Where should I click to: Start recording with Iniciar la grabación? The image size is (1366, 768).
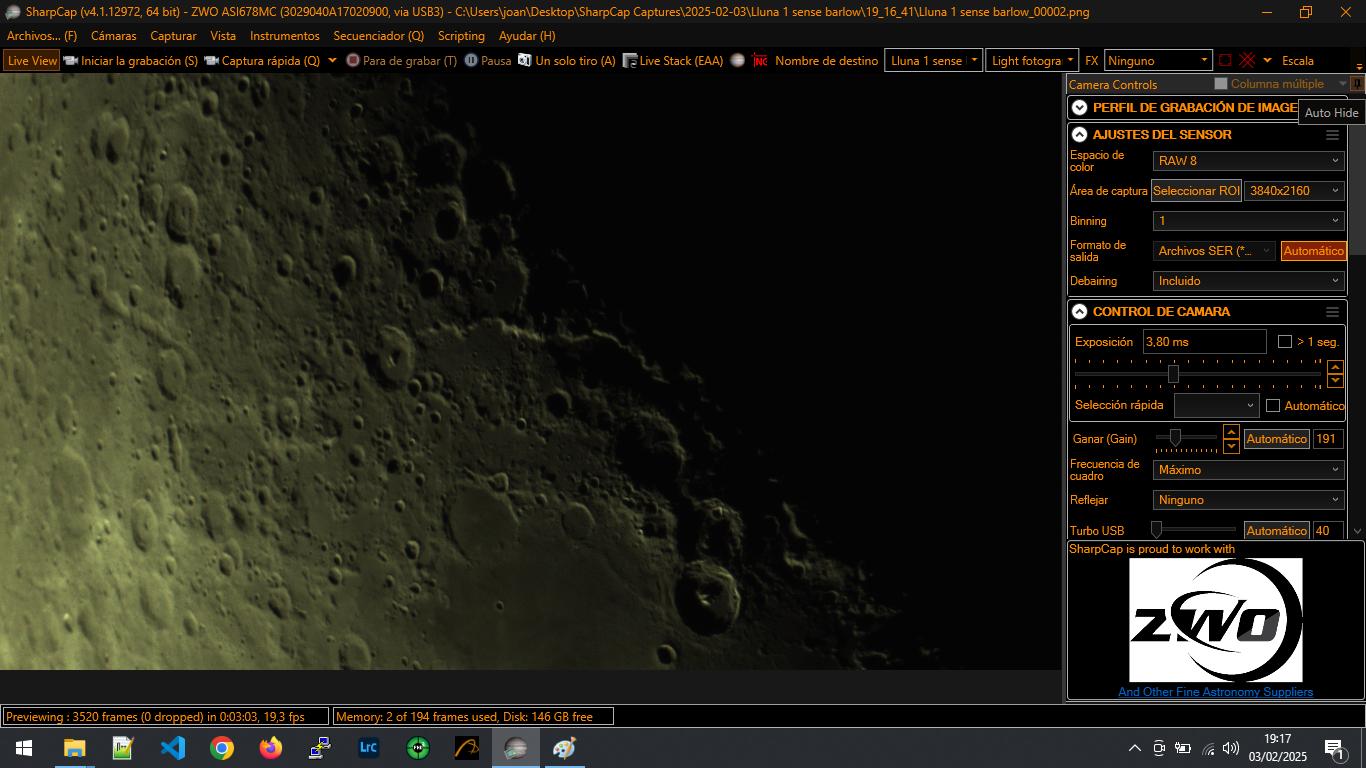click(130, 60)
